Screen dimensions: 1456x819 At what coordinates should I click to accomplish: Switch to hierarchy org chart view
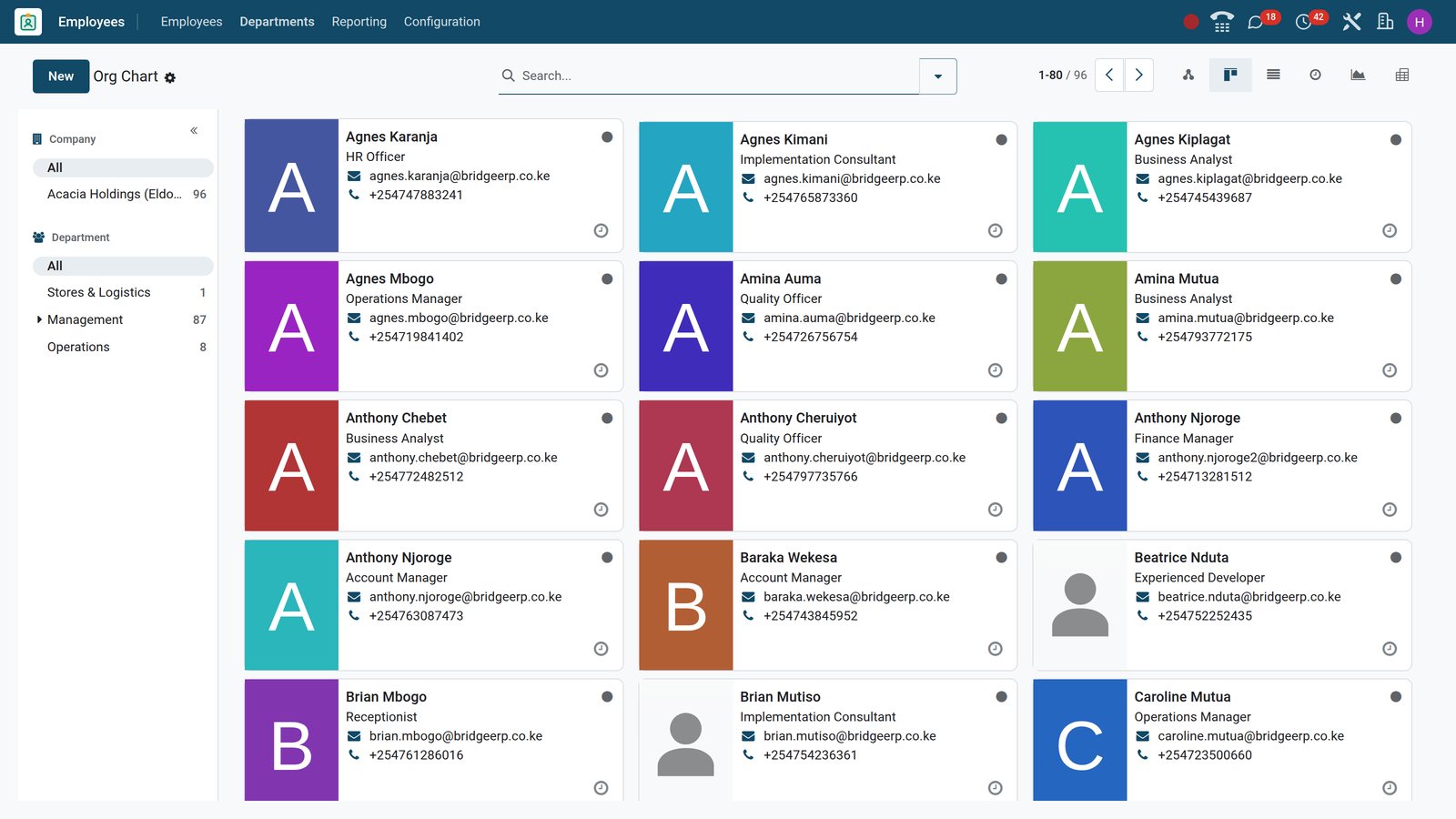tap(1188, 76)
